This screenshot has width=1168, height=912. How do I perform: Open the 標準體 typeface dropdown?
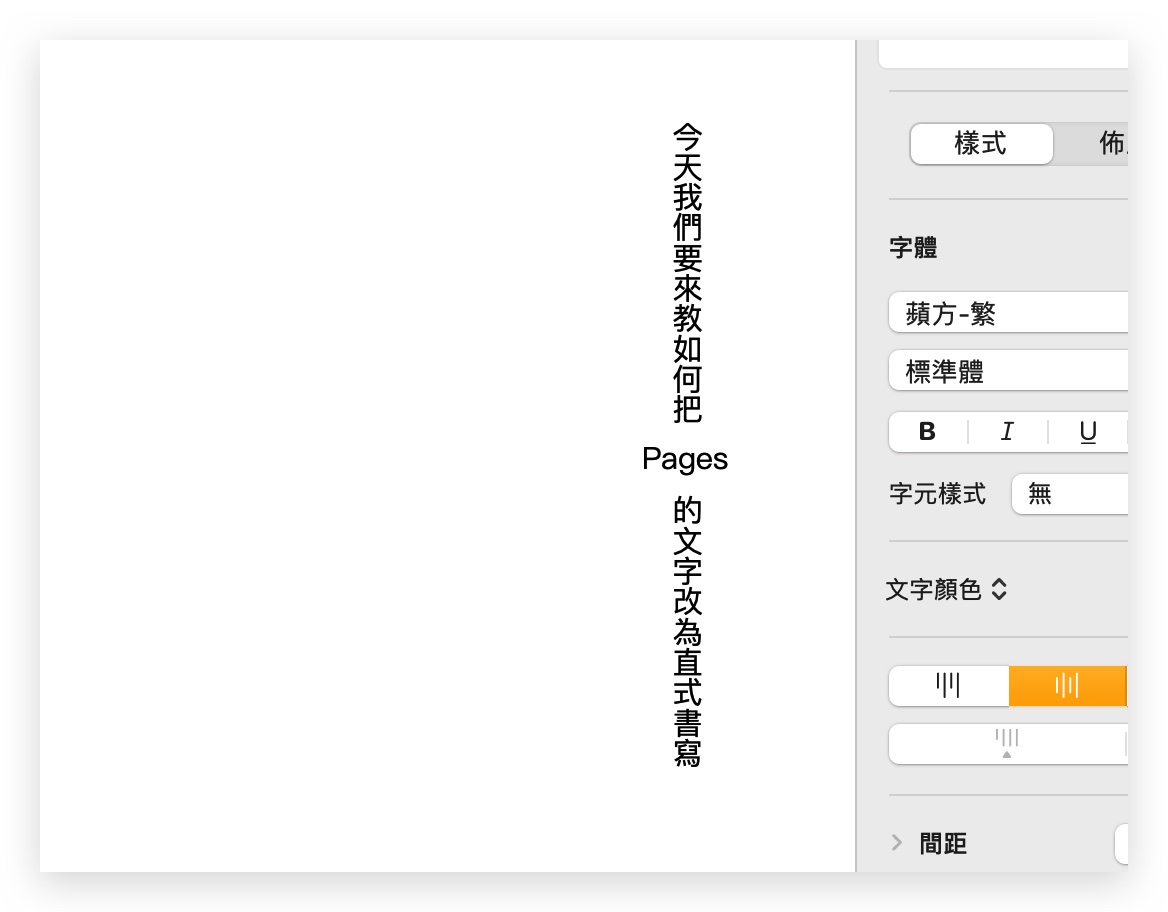[x=1009, y=370]
